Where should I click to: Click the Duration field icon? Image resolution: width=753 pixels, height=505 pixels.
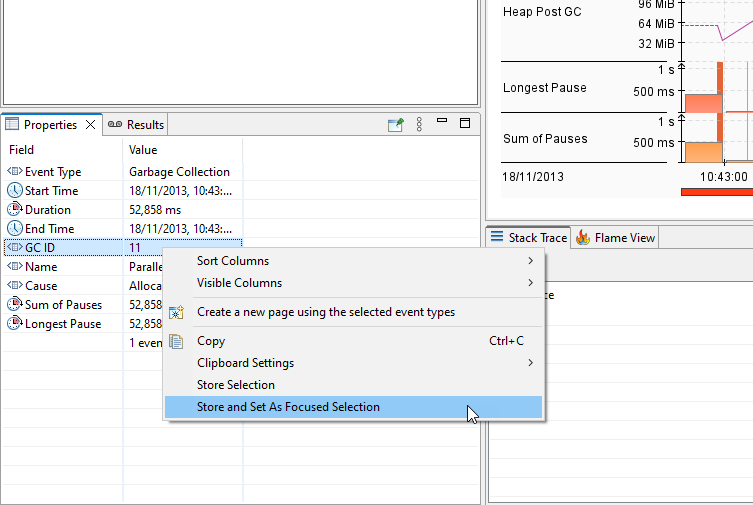click(x=15, y=210)
